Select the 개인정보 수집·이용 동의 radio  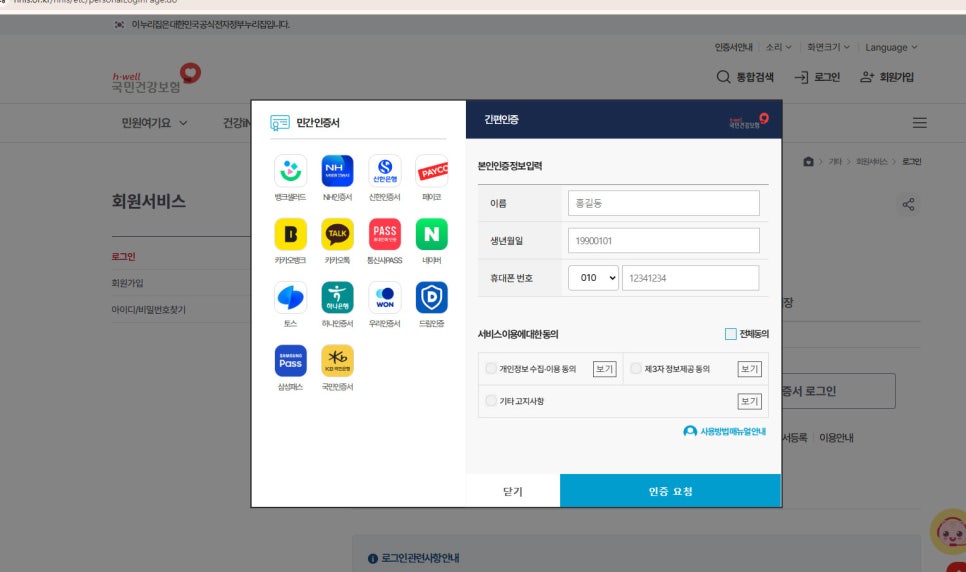tap(491, 369)
